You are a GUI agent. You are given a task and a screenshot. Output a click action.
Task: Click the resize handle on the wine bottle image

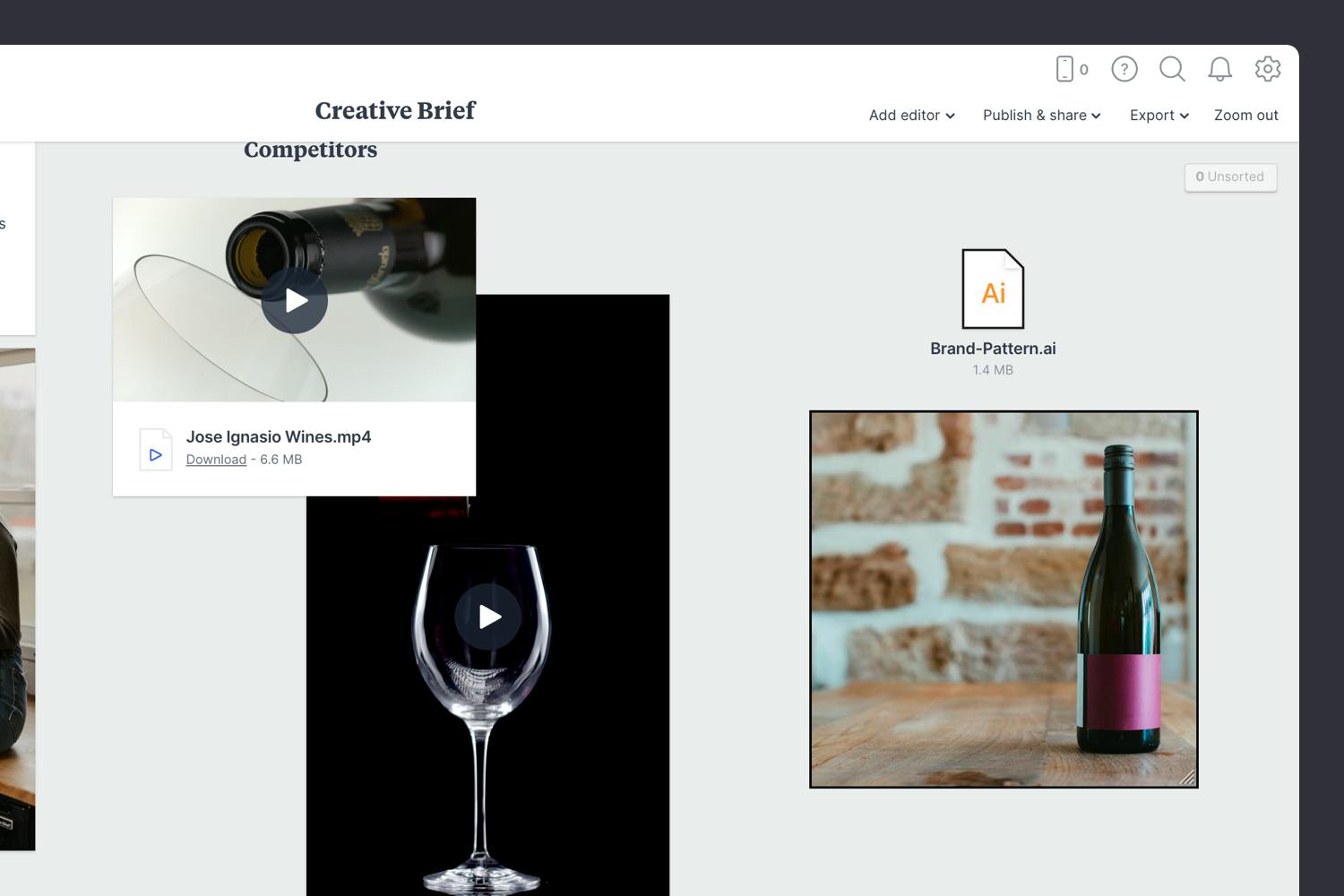(1187, 778)
